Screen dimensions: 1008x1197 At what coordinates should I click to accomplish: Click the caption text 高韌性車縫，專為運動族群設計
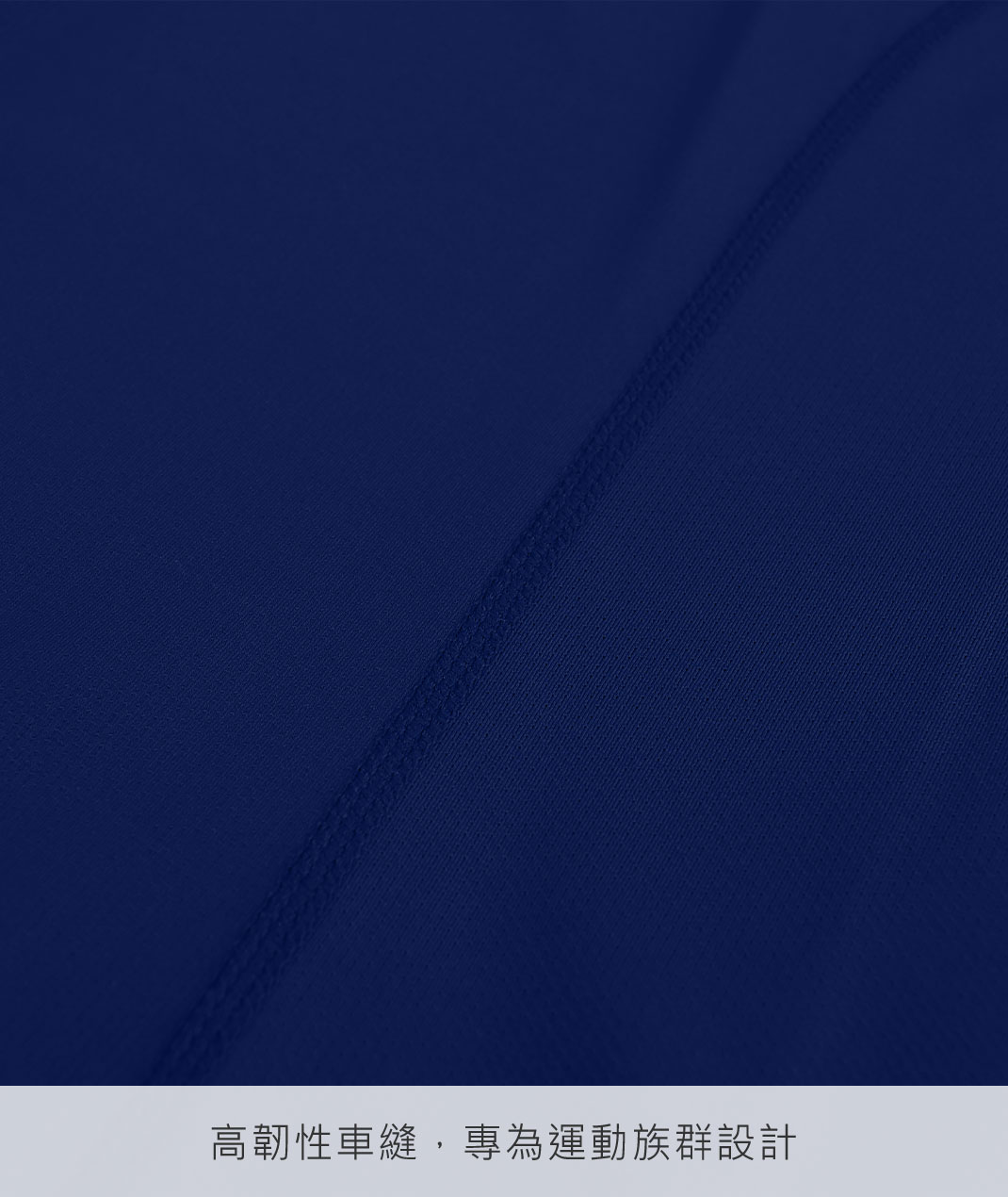pos(504,1142)
